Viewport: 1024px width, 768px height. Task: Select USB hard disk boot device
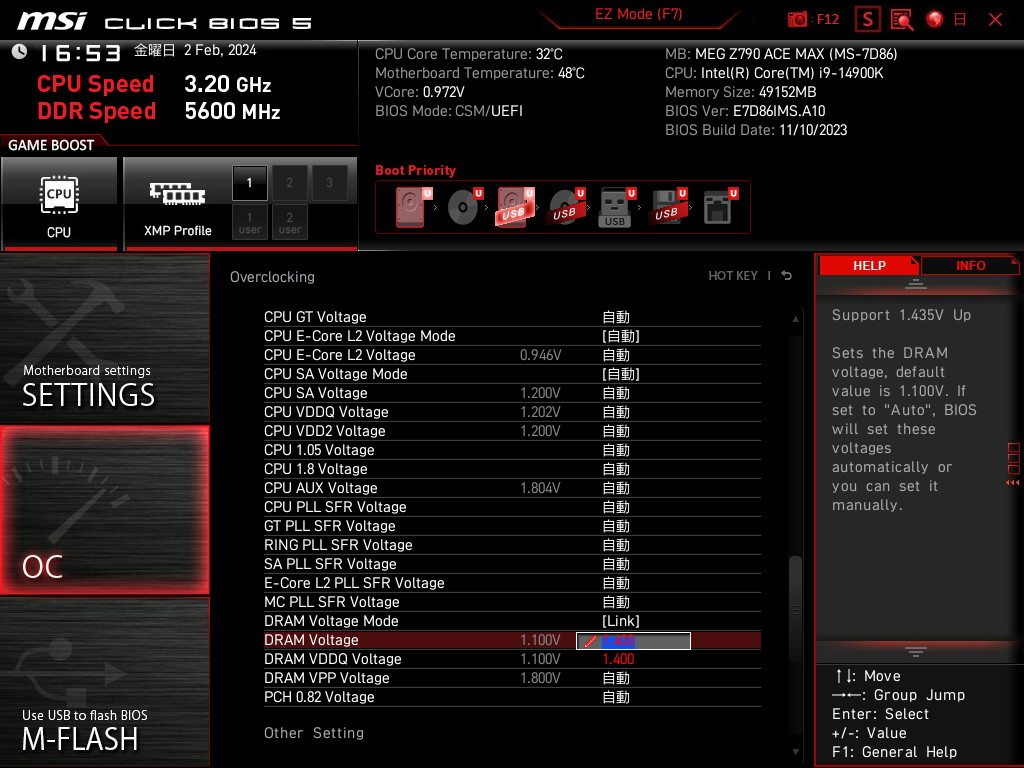coord(515,207)
